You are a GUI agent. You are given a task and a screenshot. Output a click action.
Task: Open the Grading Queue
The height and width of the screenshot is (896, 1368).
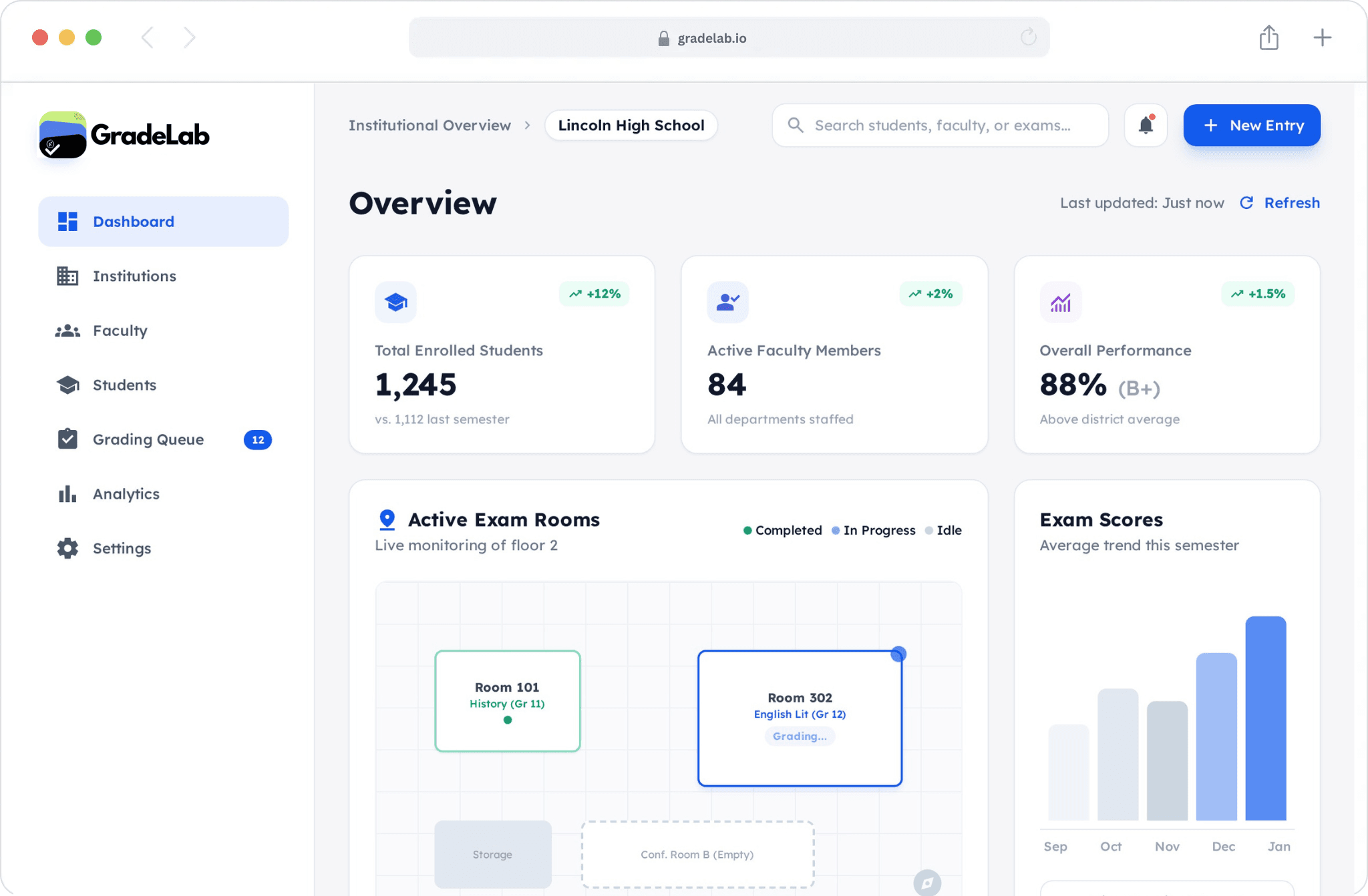pyautogui.click(x=163, y=439)
